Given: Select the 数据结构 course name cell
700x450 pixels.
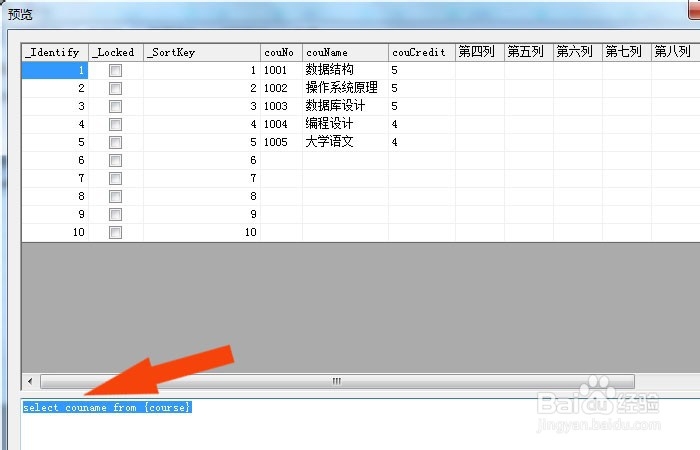Looking at the screenshot, I should (x=346, y=71).
